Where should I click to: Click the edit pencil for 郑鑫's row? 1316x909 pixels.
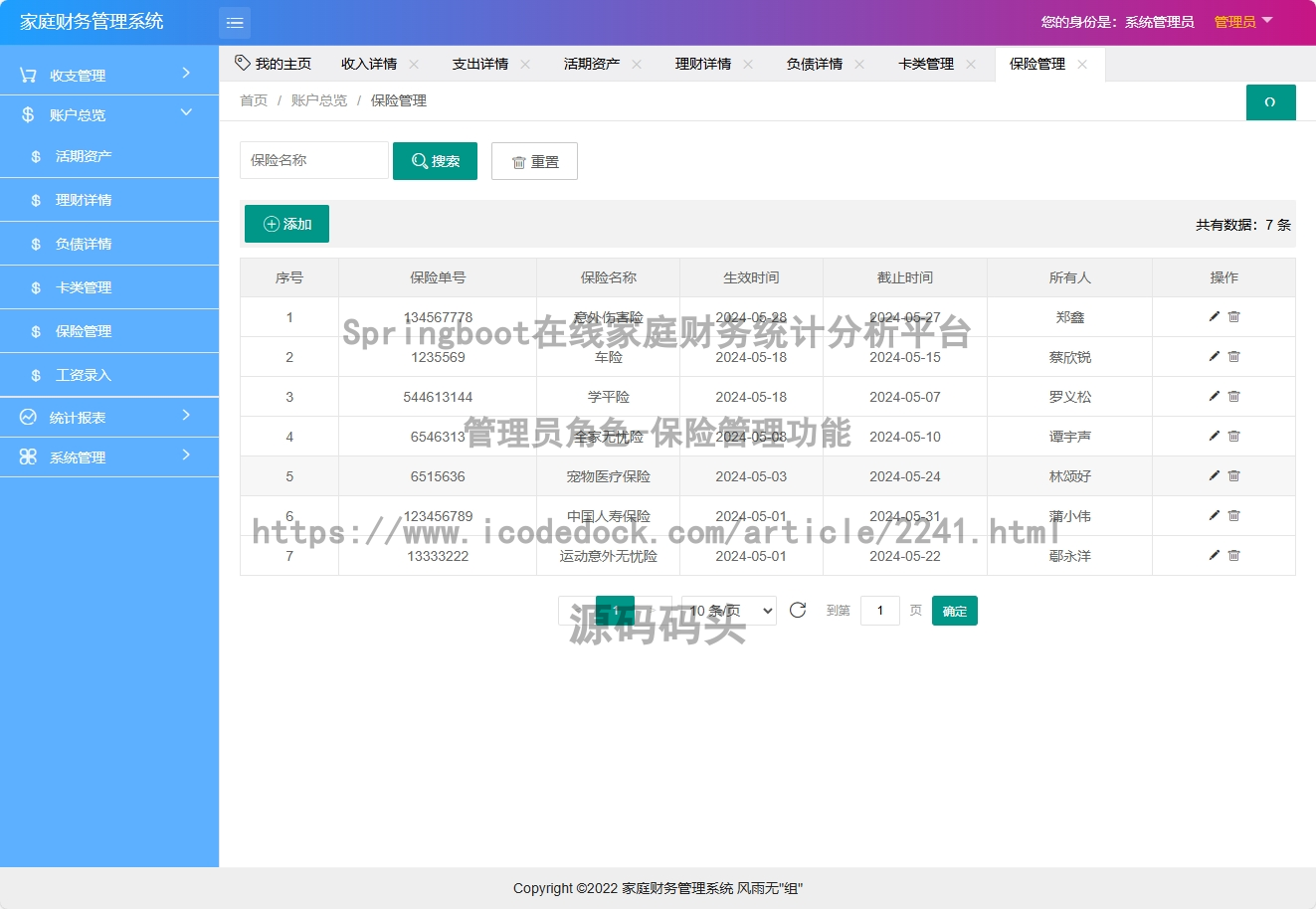1215,316
